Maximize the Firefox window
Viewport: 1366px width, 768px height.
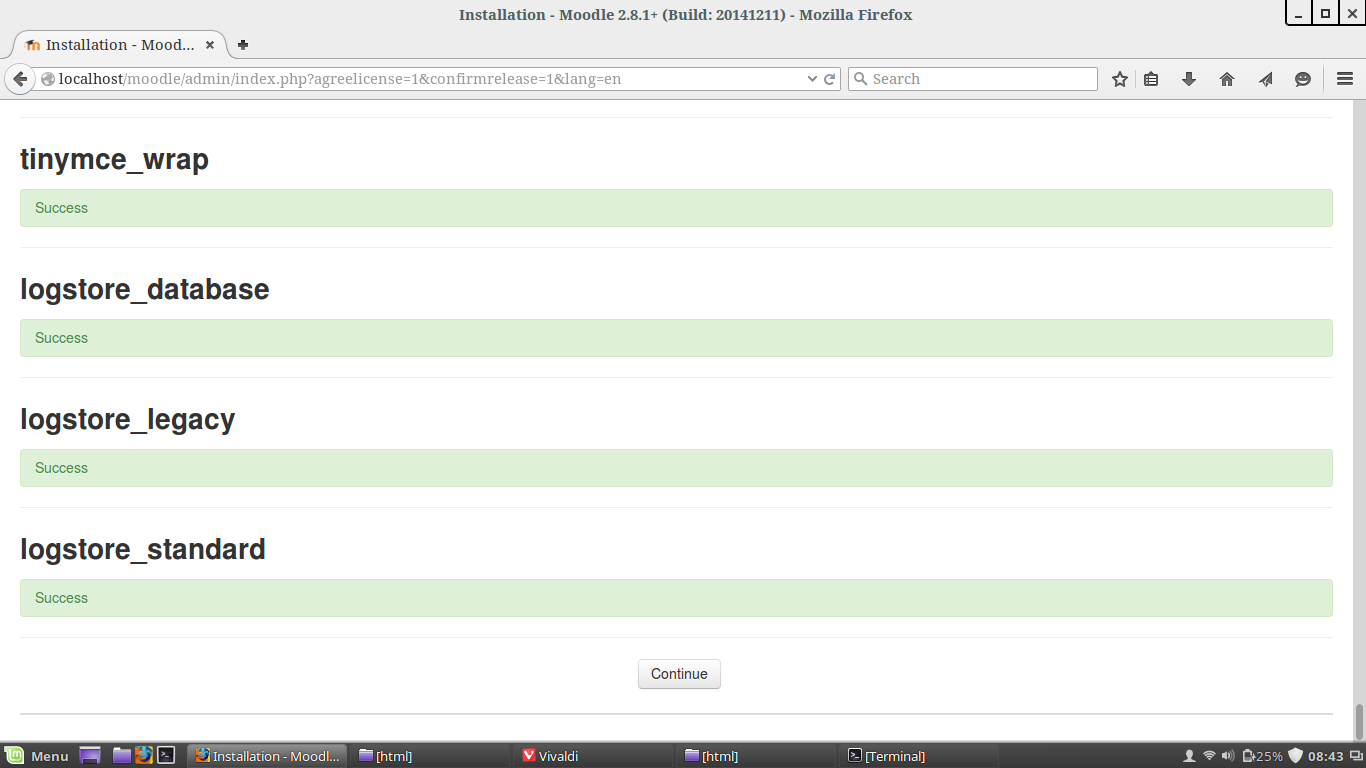[1325, 13]
